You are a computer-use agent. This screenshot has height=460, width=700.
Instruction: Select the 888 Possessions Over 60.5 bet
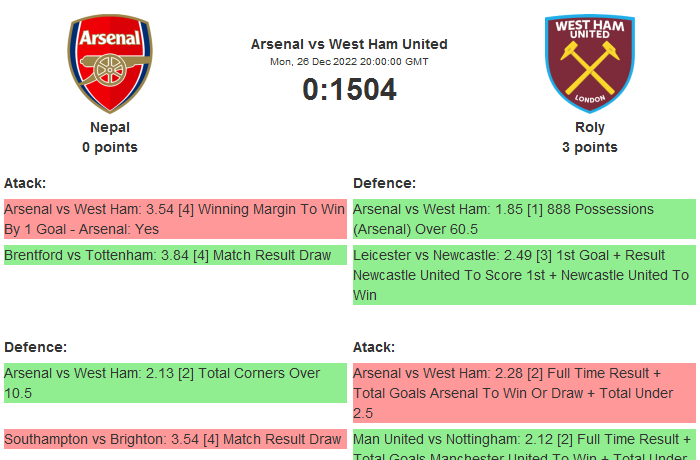click(524, 219)
